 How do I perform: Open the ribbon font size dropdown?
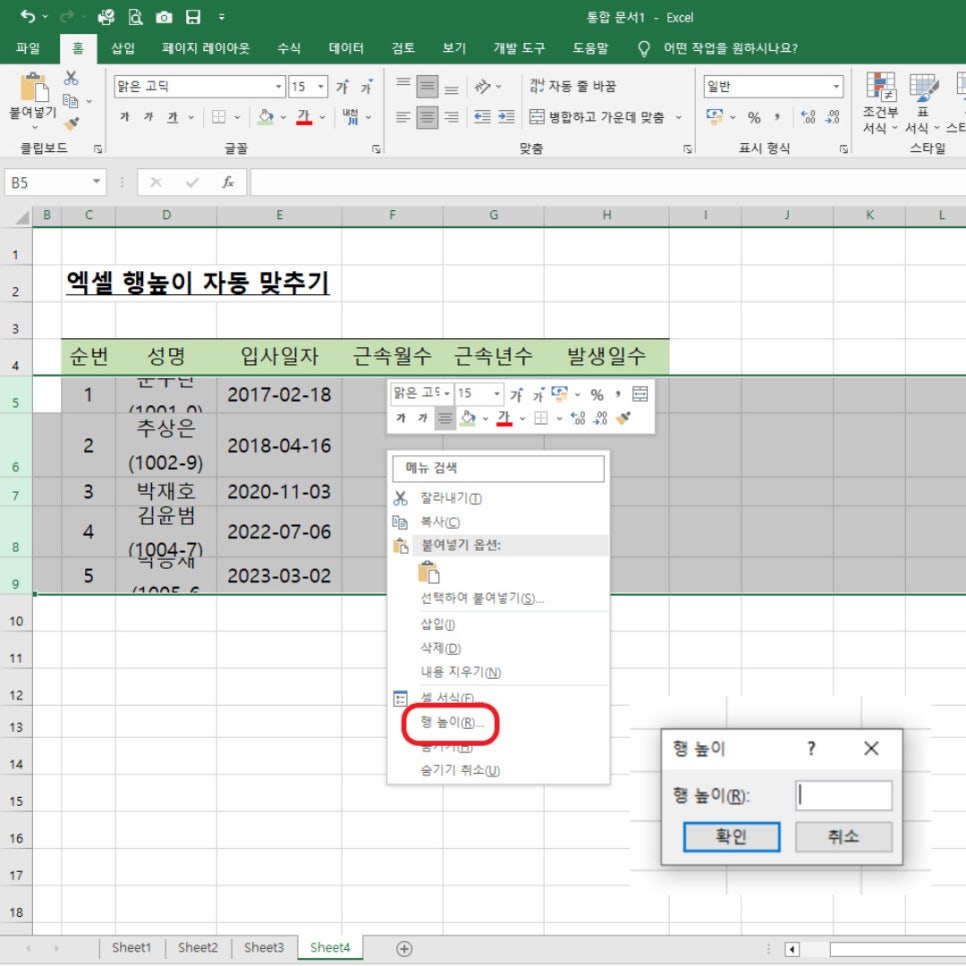click(x=320, y=86)
